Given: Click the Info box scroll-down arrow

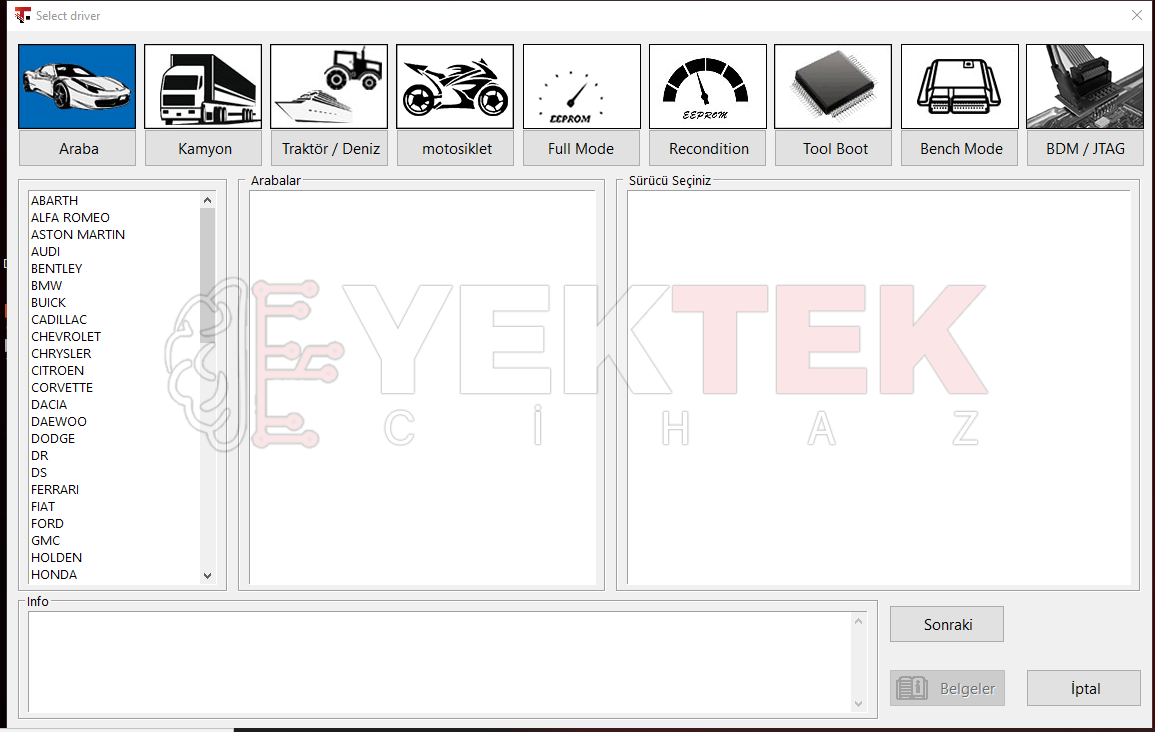Looking at the screenshot, I should (858, 704).
